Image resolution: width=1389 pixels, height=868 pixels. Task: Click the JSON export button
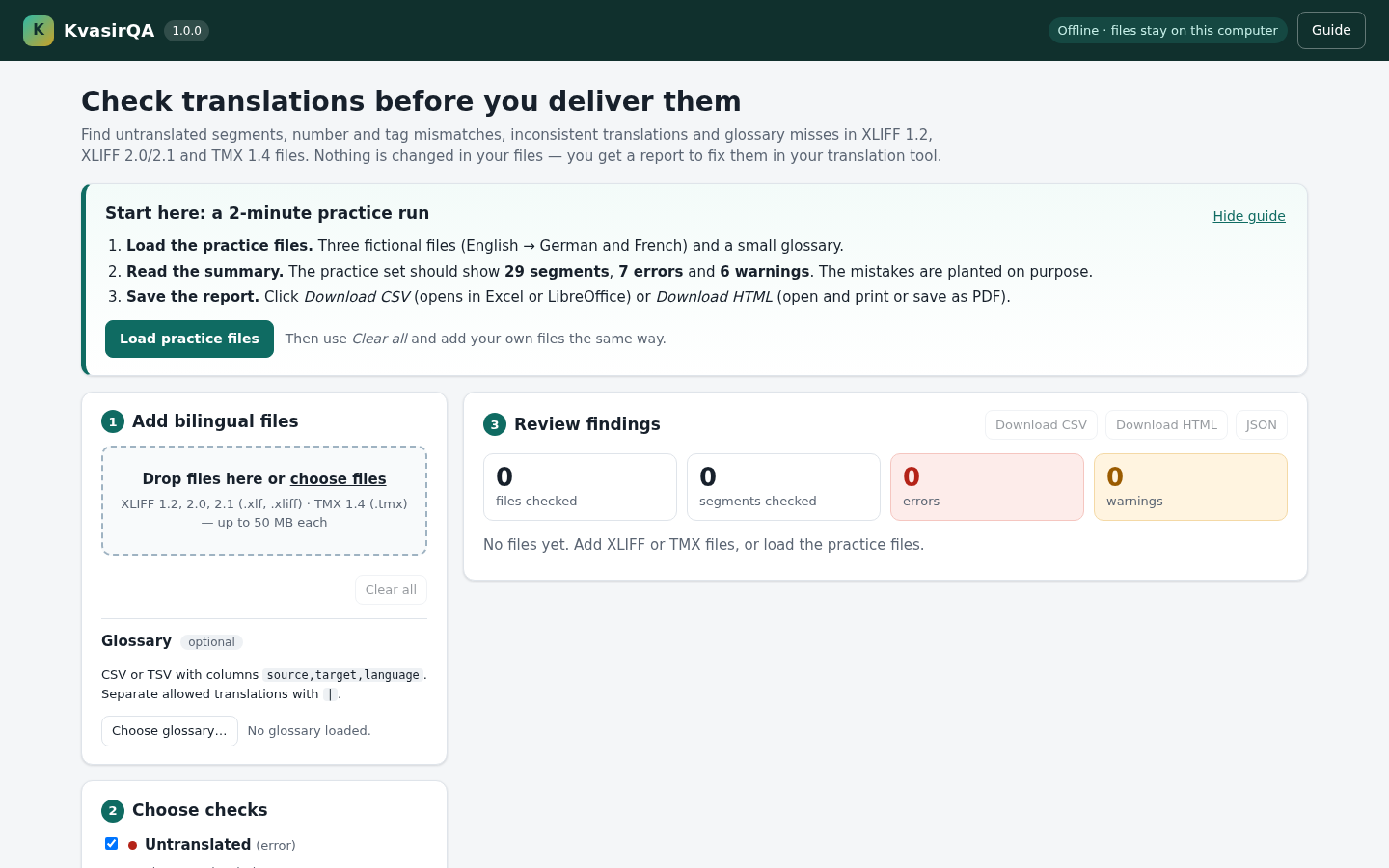coord(1261,425)
